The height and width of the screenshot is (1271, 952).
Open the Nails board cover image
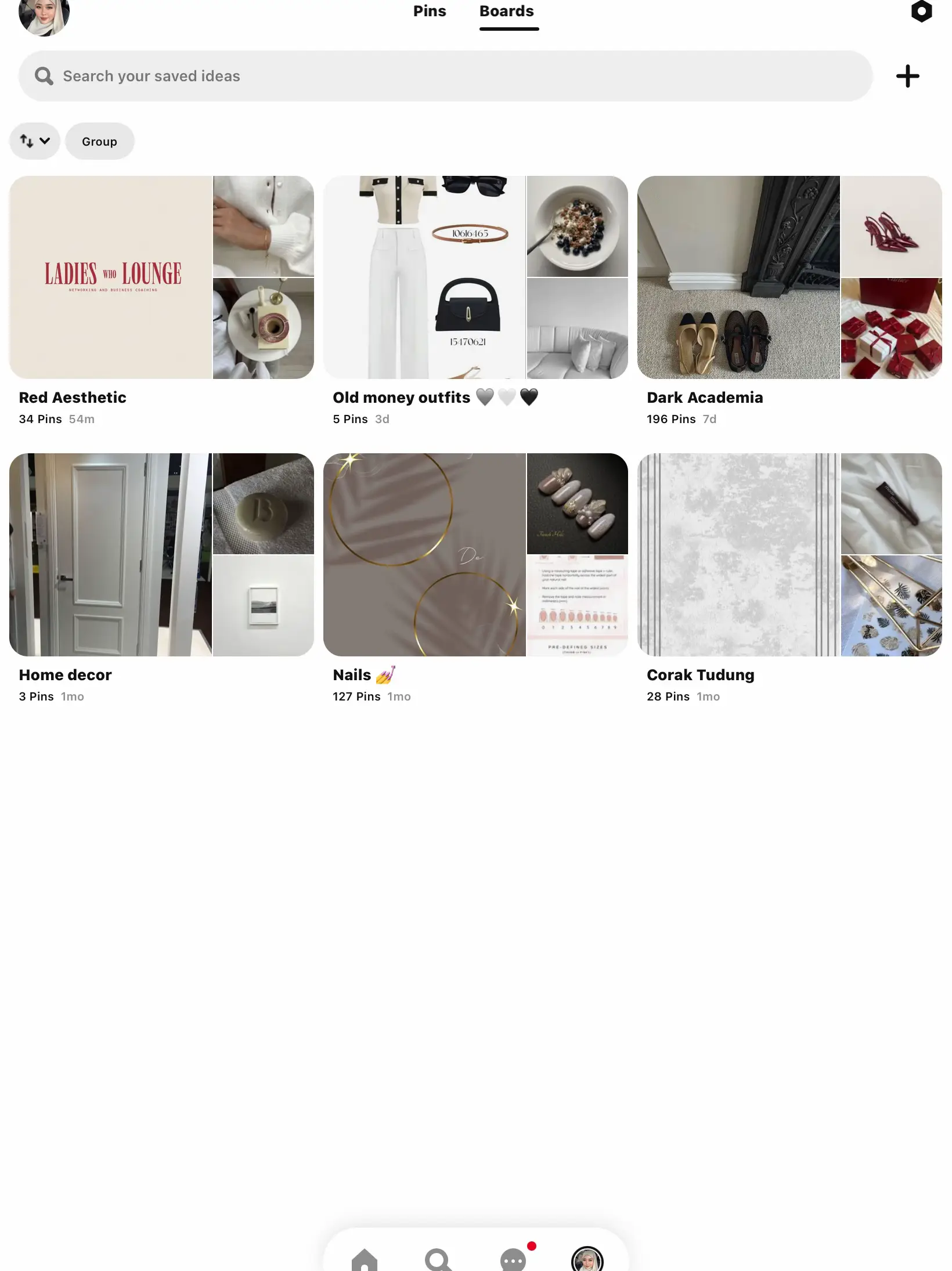pyautogui.click(x=475, y=555)
